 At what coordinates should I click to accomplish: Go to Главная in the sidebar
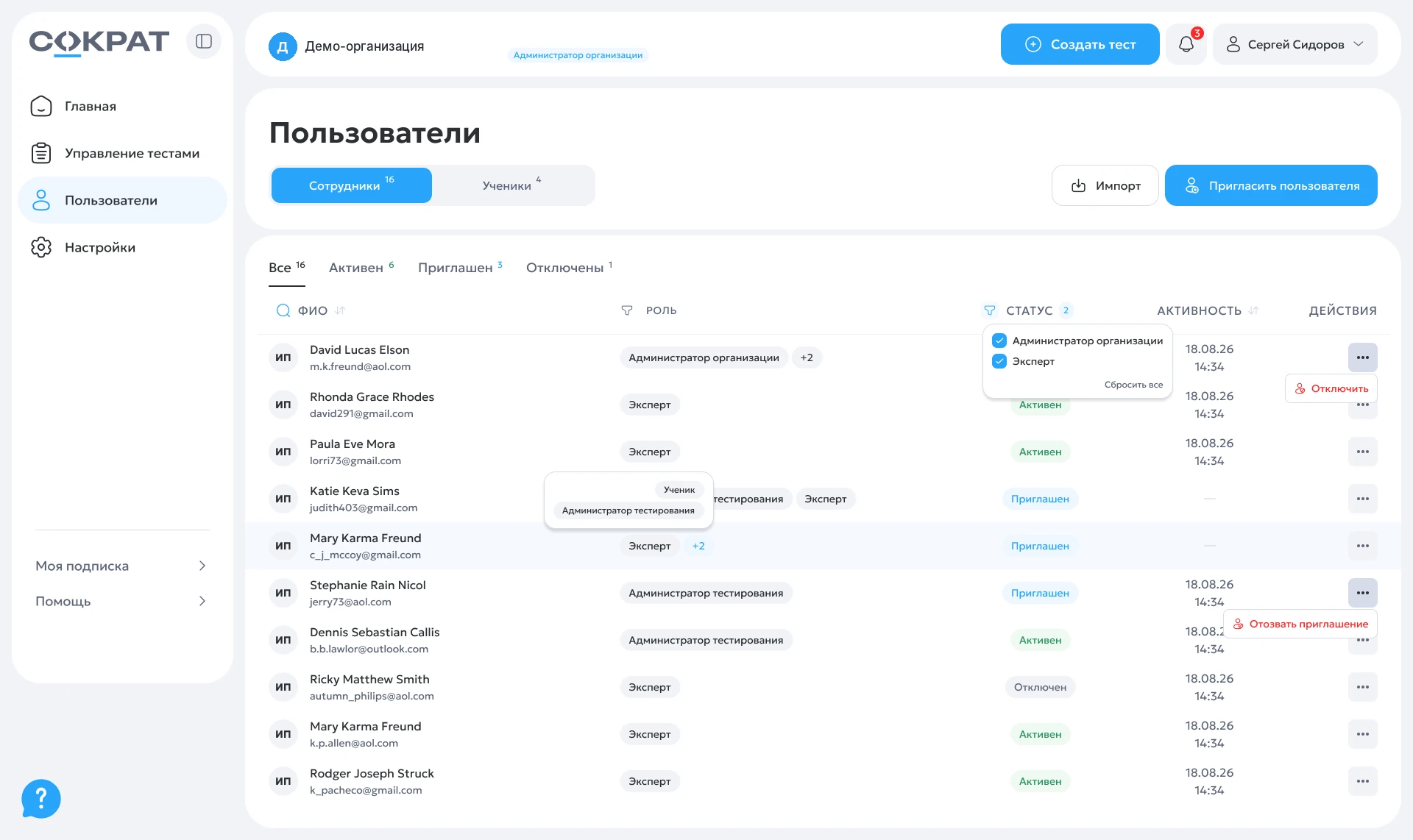122,106
